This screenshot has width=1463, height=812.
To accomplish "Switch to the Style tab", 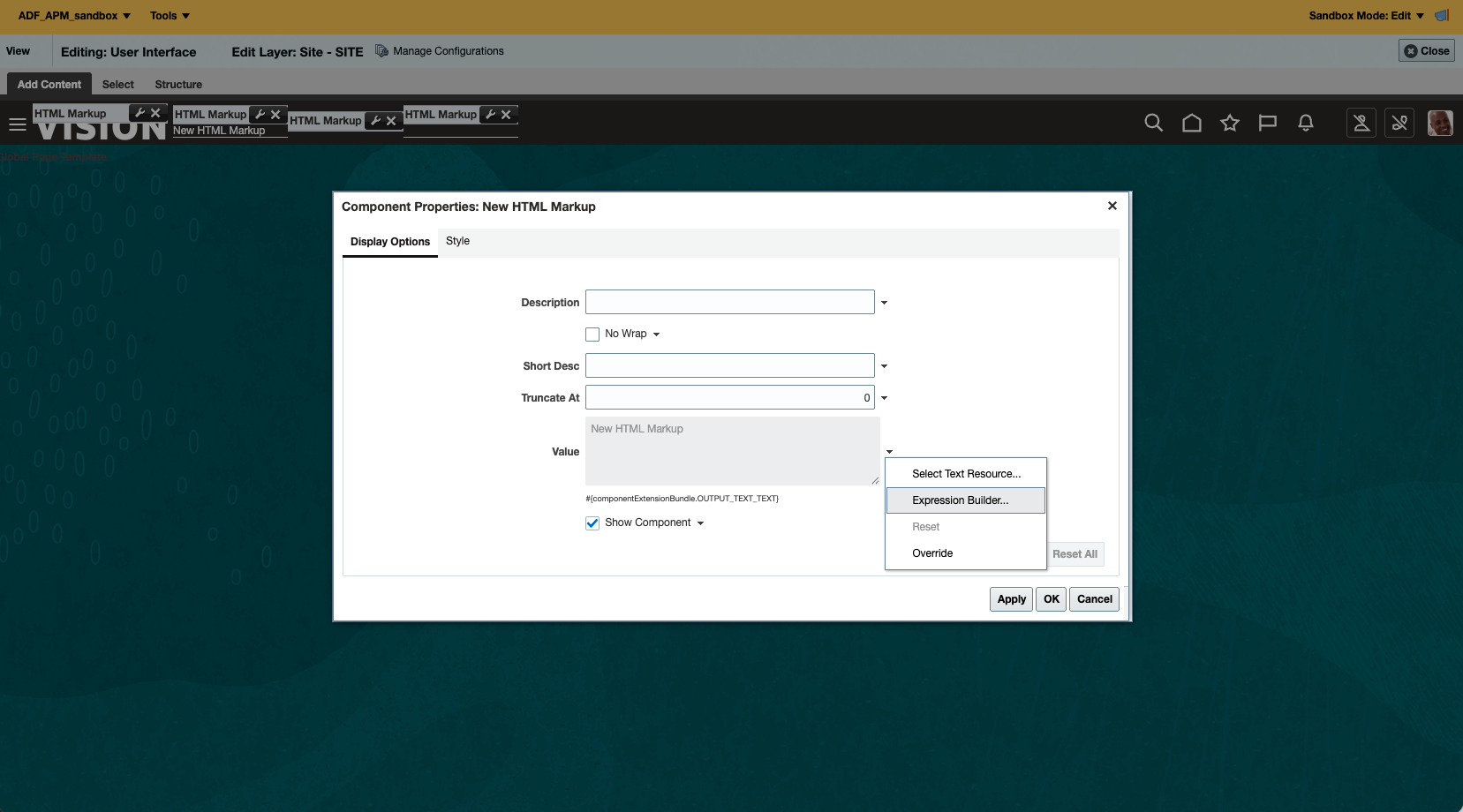I will coord(457,240).
